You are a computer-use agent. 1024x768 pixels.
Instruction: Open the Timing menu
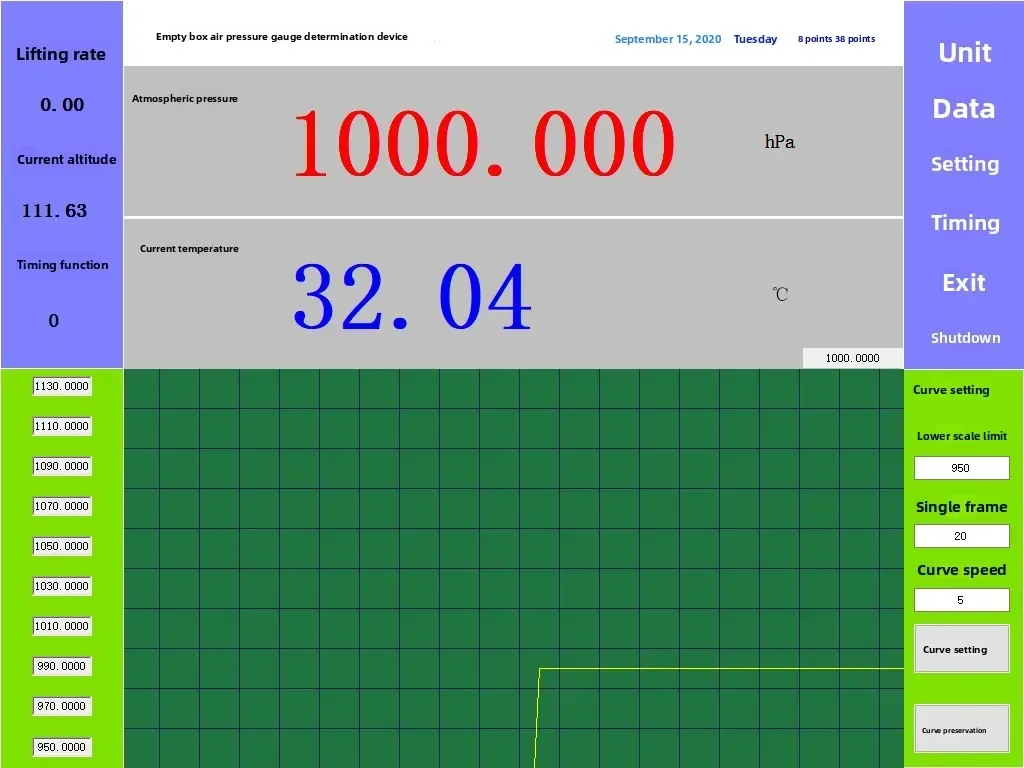tap(965, 223)
